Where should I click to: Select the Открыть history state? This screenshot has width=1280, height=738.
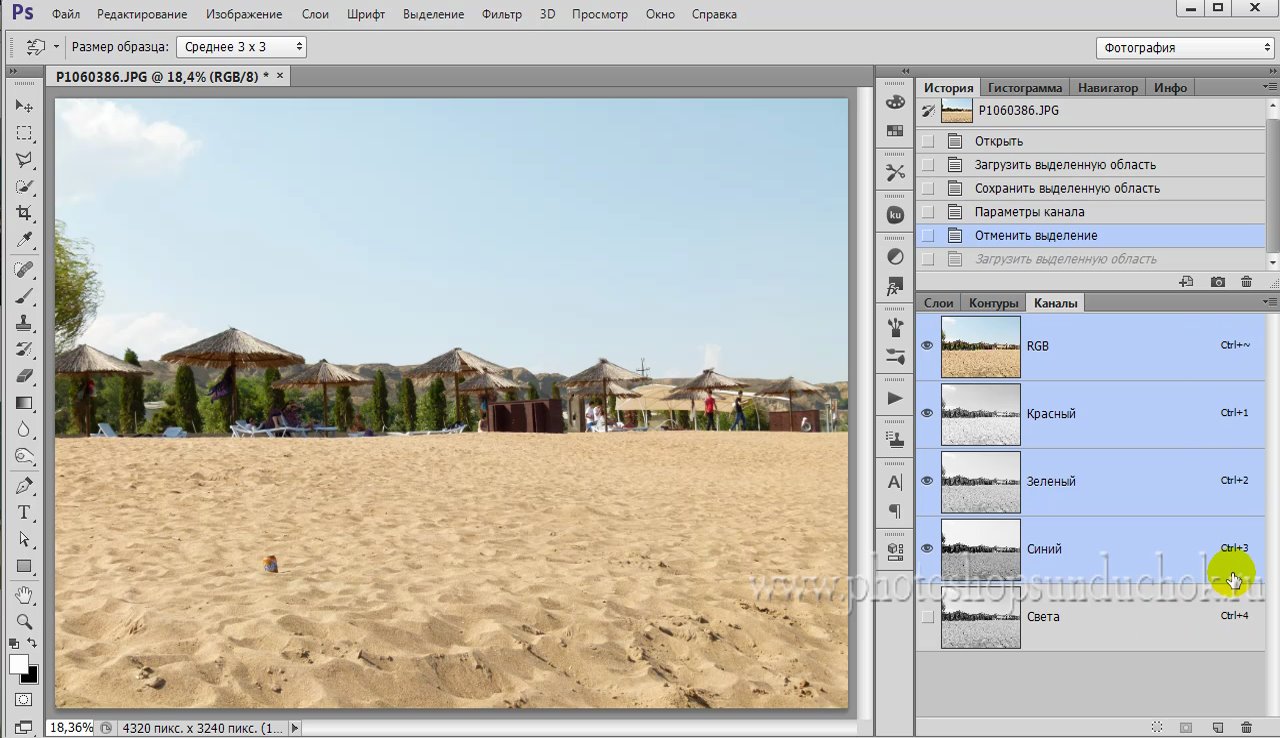point(998,141)
